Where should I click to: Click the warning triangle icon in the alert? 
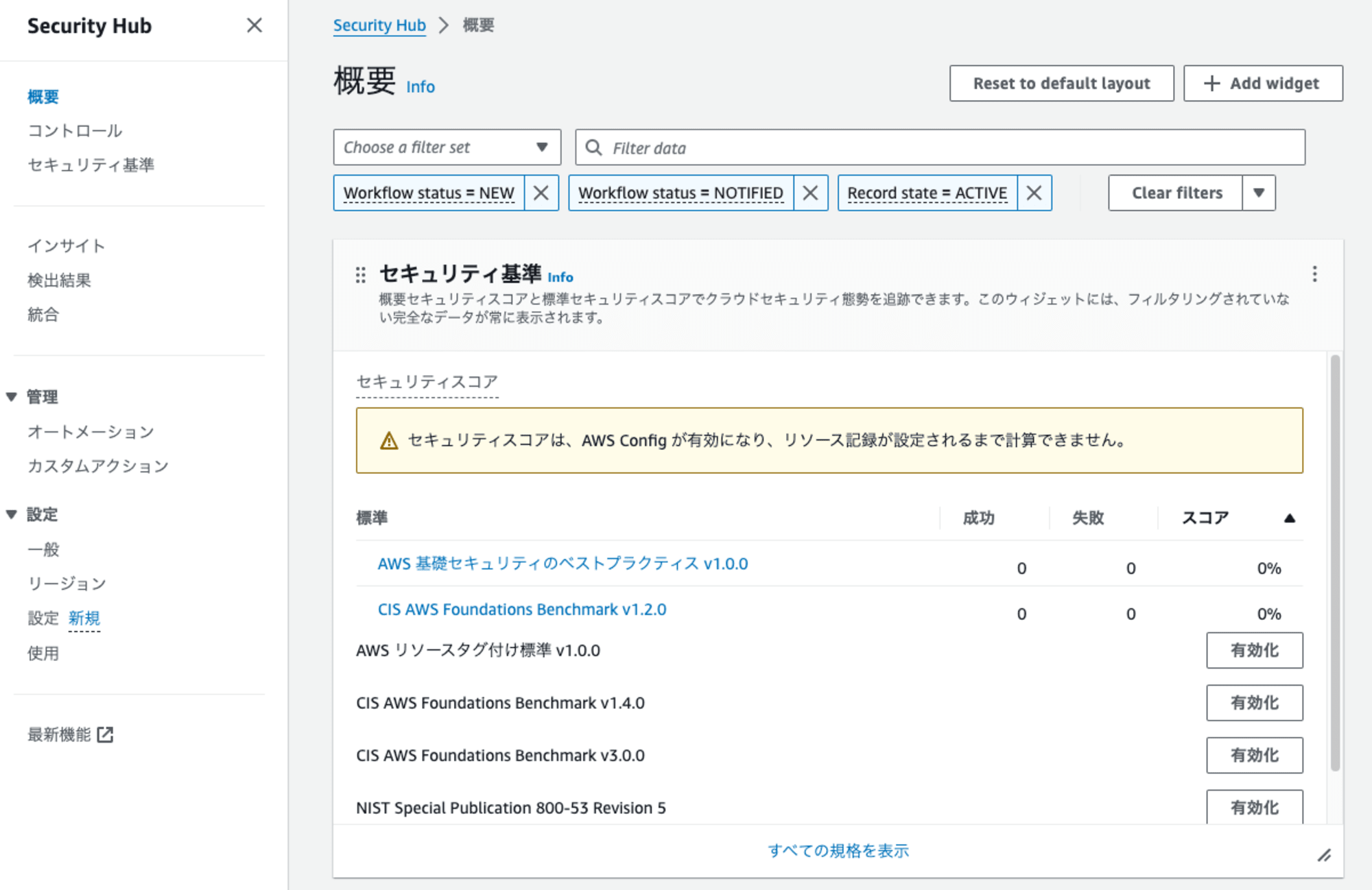(389, 440)
